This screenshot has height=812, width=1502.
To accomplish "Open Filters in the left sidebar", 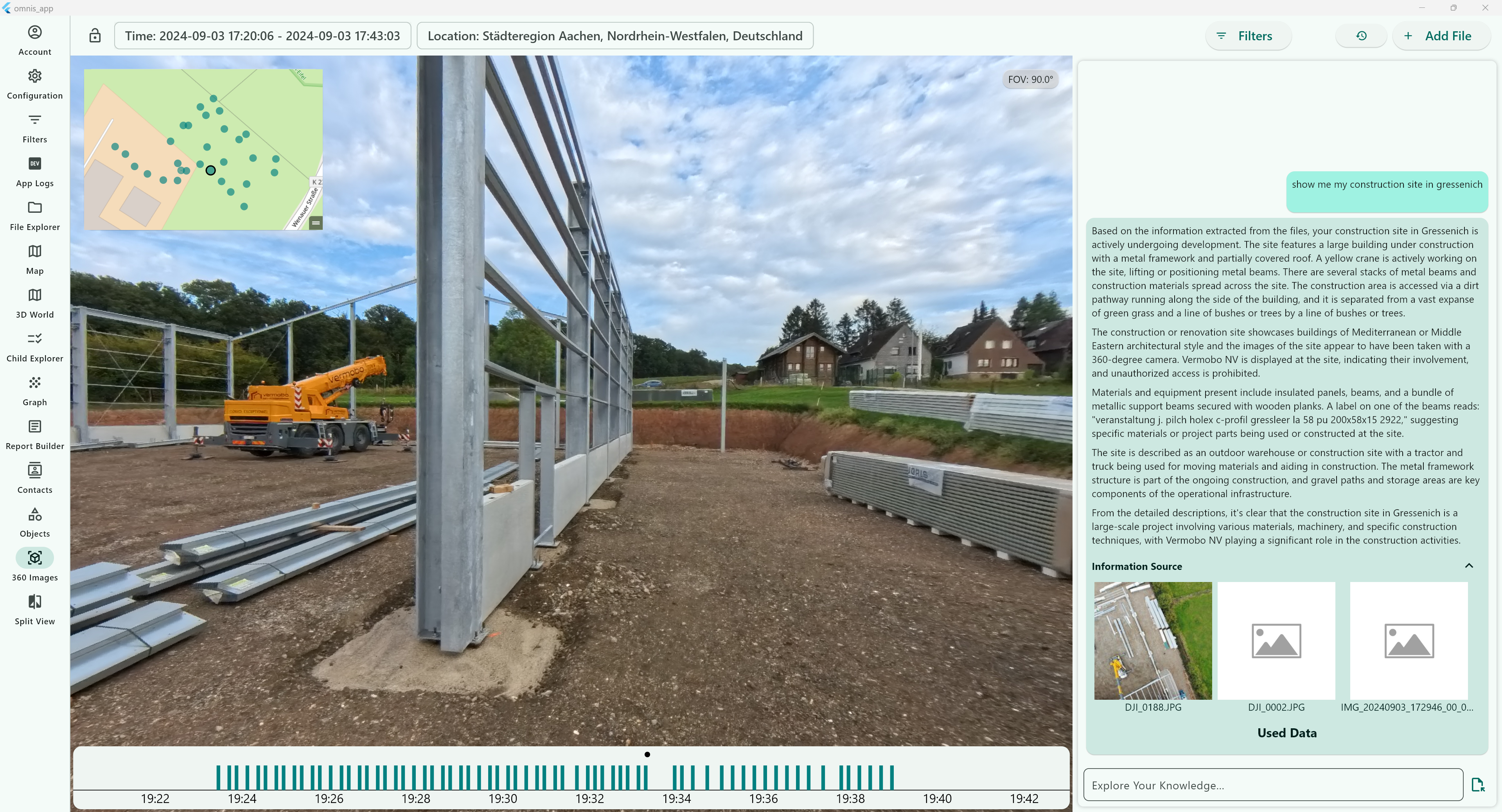I will tap(35, 128).
